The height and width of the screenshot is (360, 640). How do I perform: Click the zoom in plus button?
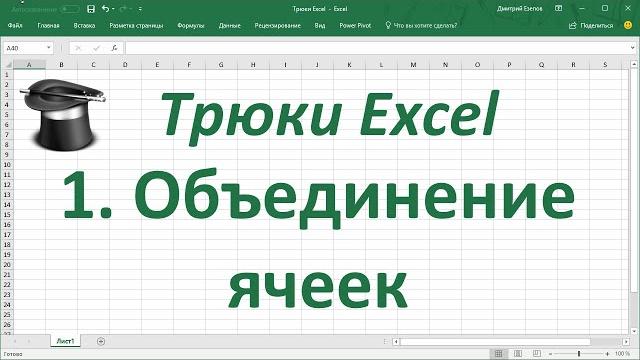[x=608, y=354]
